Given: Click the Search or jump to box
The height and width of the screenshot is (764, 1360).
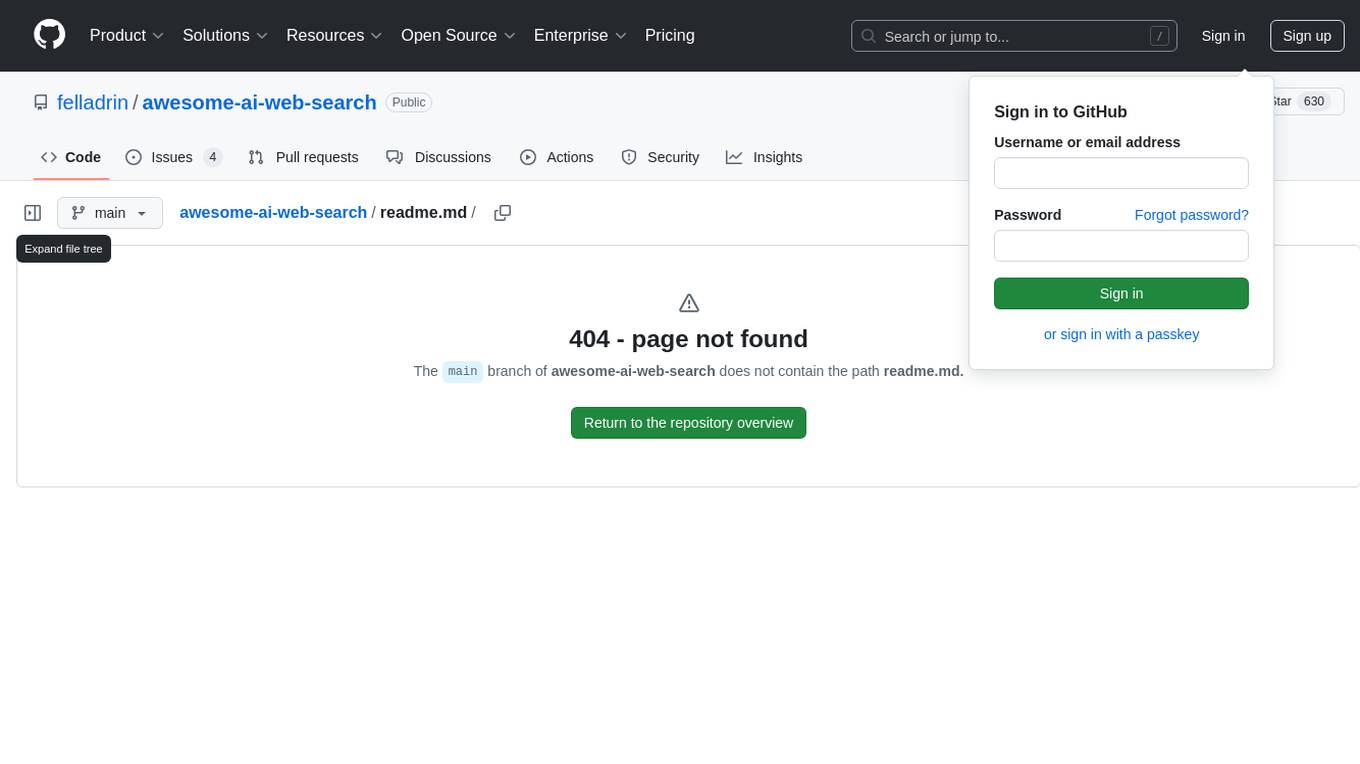Looking at the screenshot, I should pyautogui.click(x=1014, y=36).
